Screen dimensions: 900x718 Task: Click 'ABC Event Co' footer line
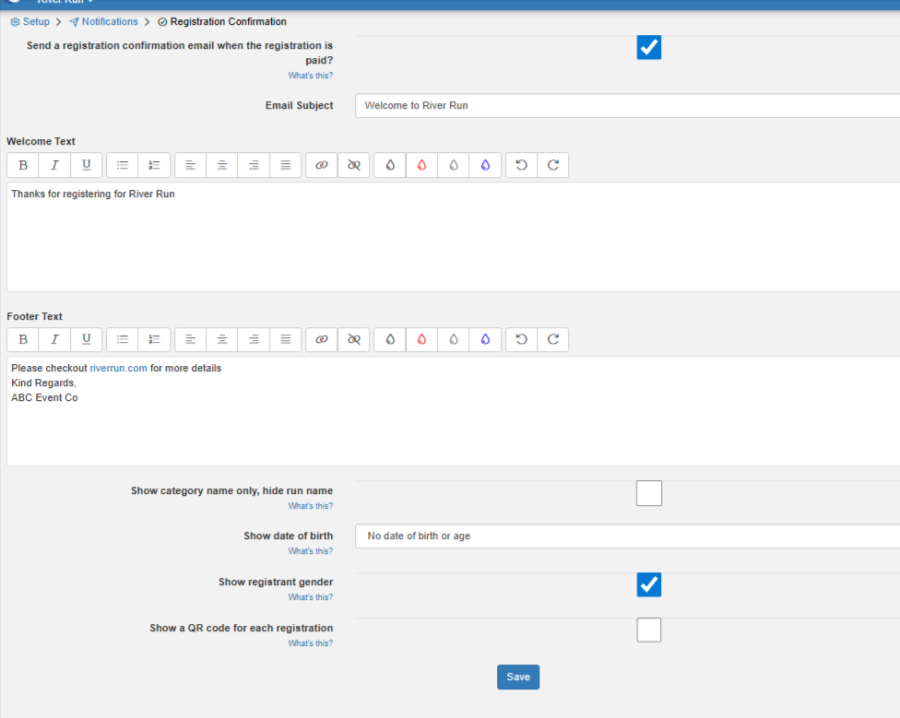(44, 398)
